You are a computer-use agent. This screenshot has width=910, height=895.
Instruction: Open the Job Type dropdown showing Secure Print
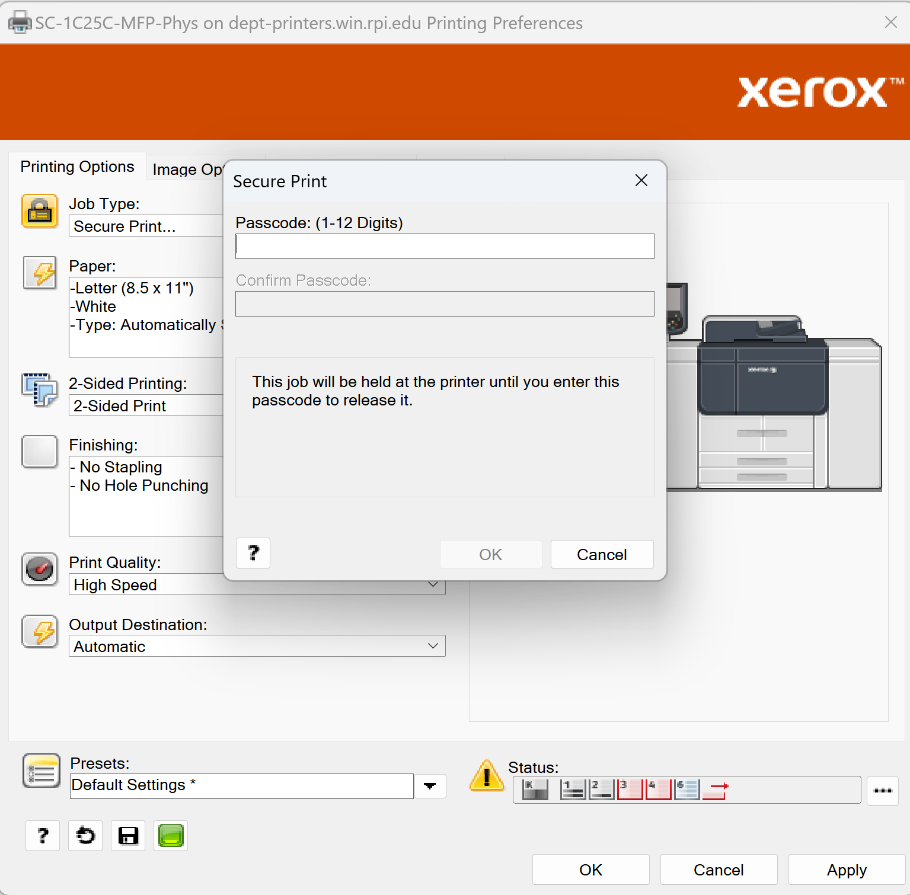(x=146, y=226)
